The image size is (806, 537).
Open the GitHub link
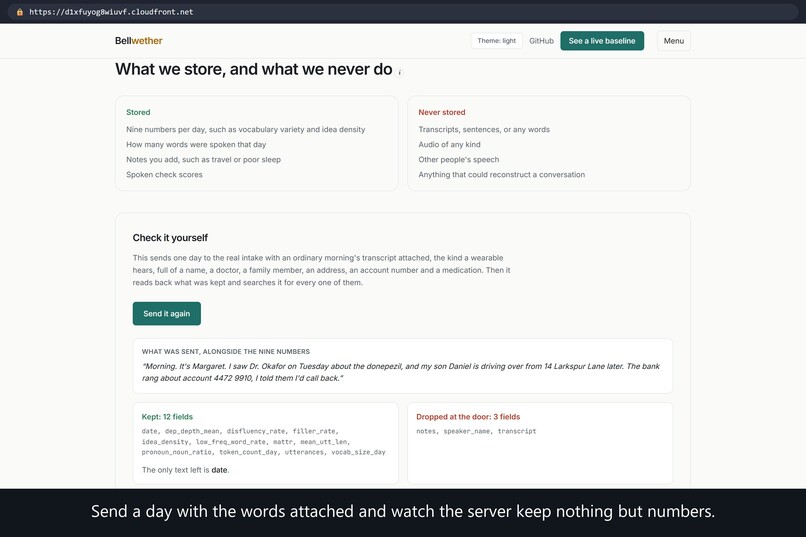click(541, 41)
